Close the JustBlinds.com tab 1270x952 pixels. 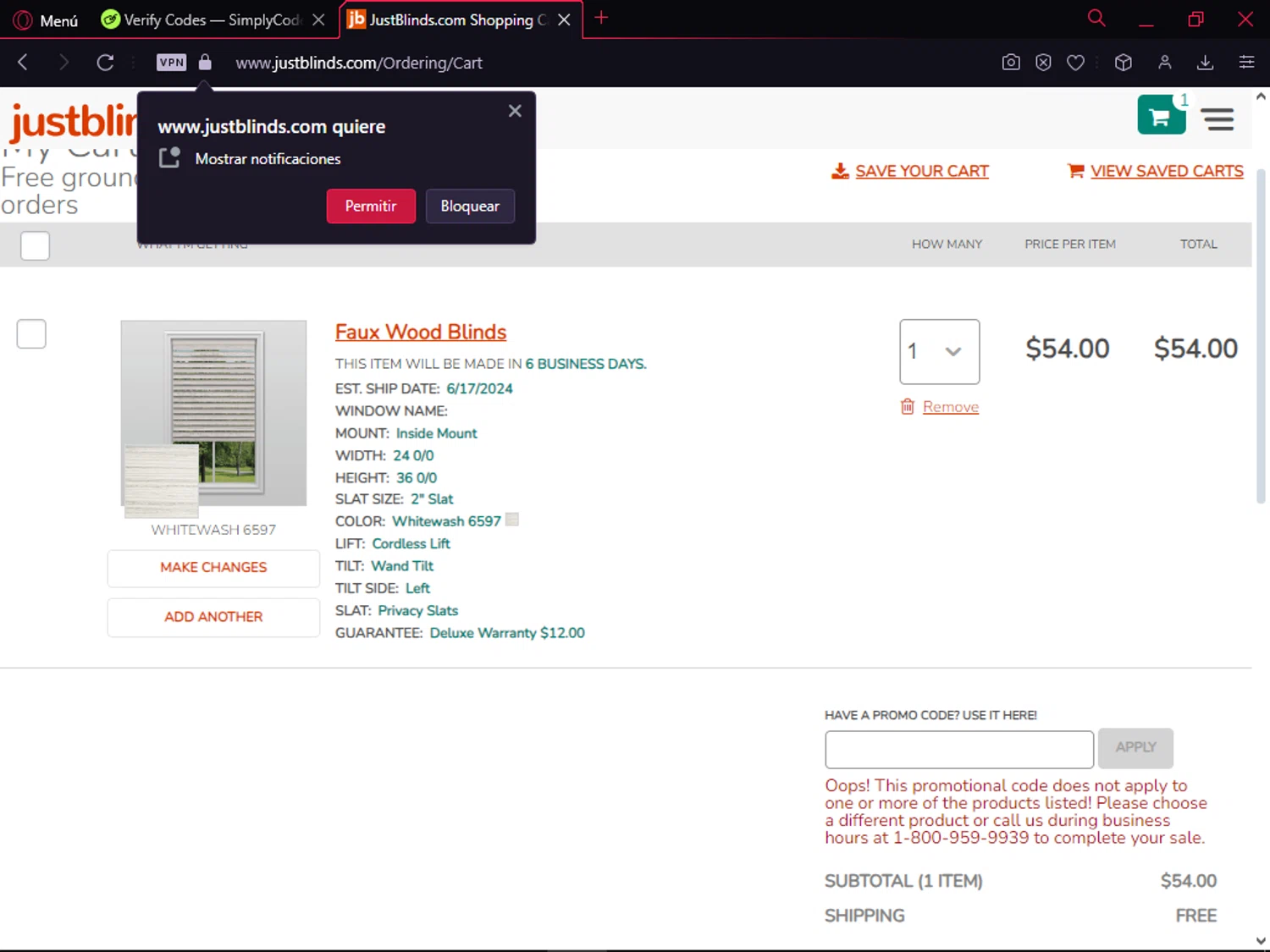pyautogui.click(x=564, y=19)
